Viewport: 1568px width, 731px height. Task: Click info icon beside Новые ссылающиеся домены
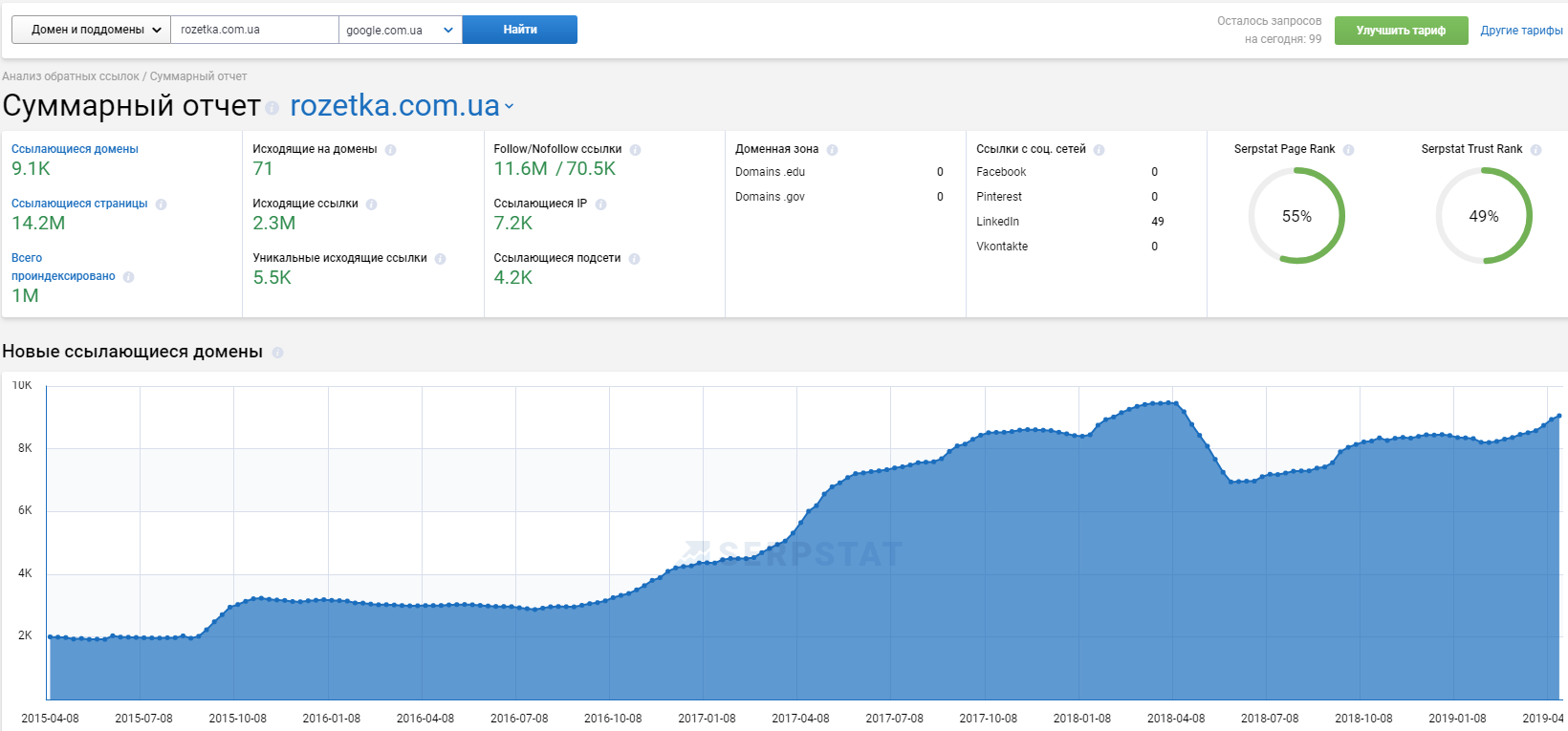(x=277, y=353)
